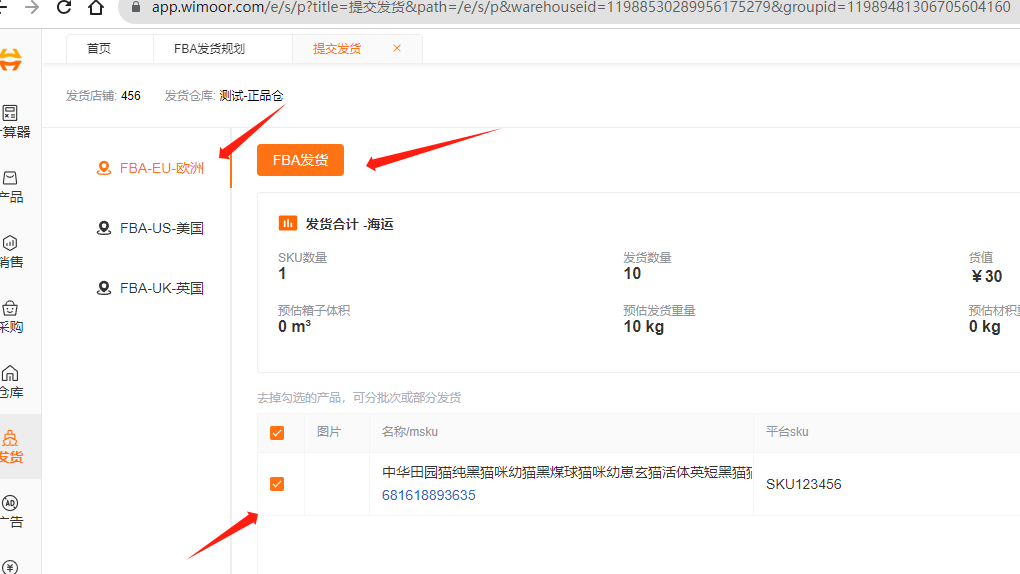Close the 提交发货 tab
The height and width of the screenshot is (574, 1020).
pos(397,48)
